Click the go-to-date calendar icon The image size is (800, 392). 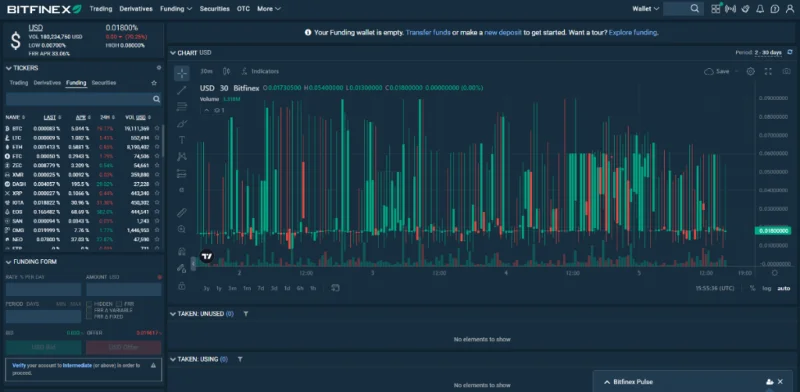[x=335, y=288]
